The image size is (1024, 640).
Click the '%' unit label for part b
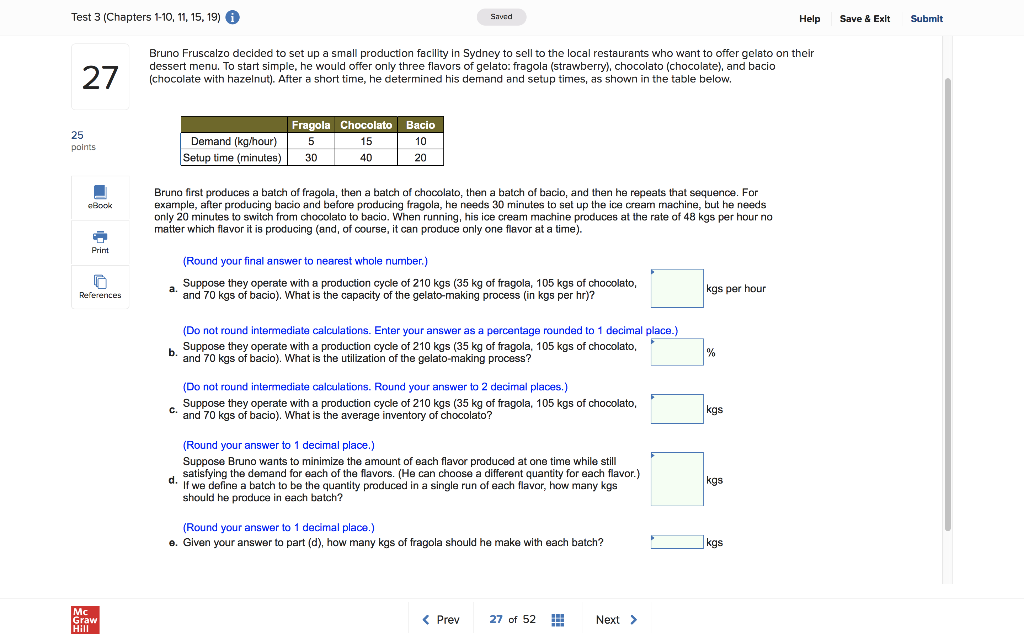711,353
